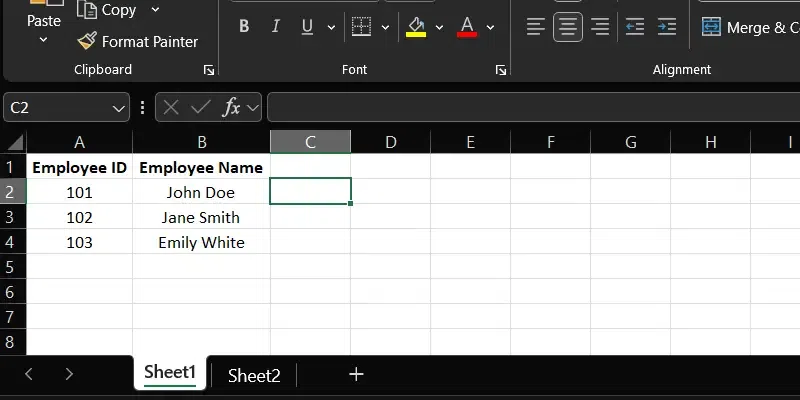Image resolution: width=800 pixels, height=400 pixels.
Task: Select column F header
Action: (551, 142)
